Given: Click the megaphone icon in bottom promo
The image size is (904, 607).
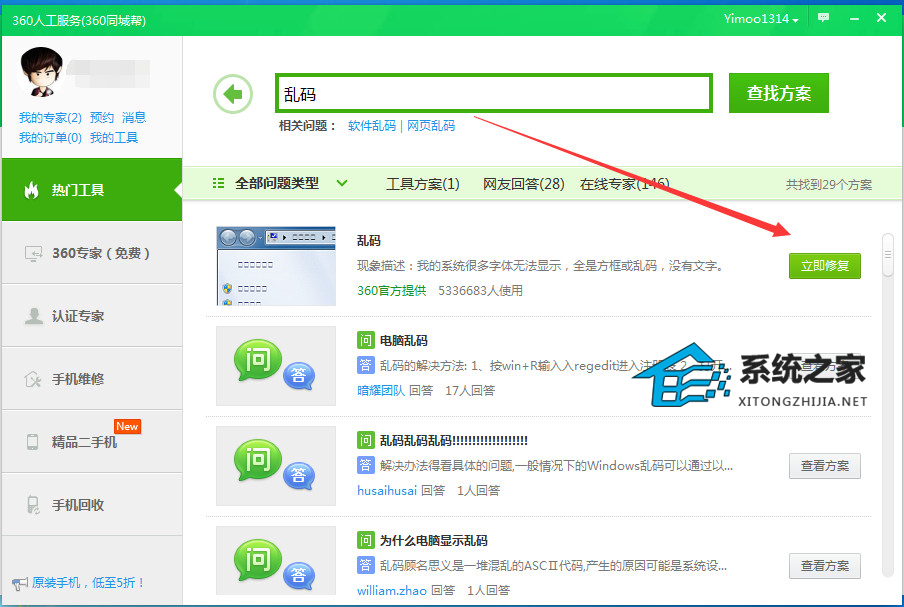Looking at the screenshot, I should tap(20, 584).
